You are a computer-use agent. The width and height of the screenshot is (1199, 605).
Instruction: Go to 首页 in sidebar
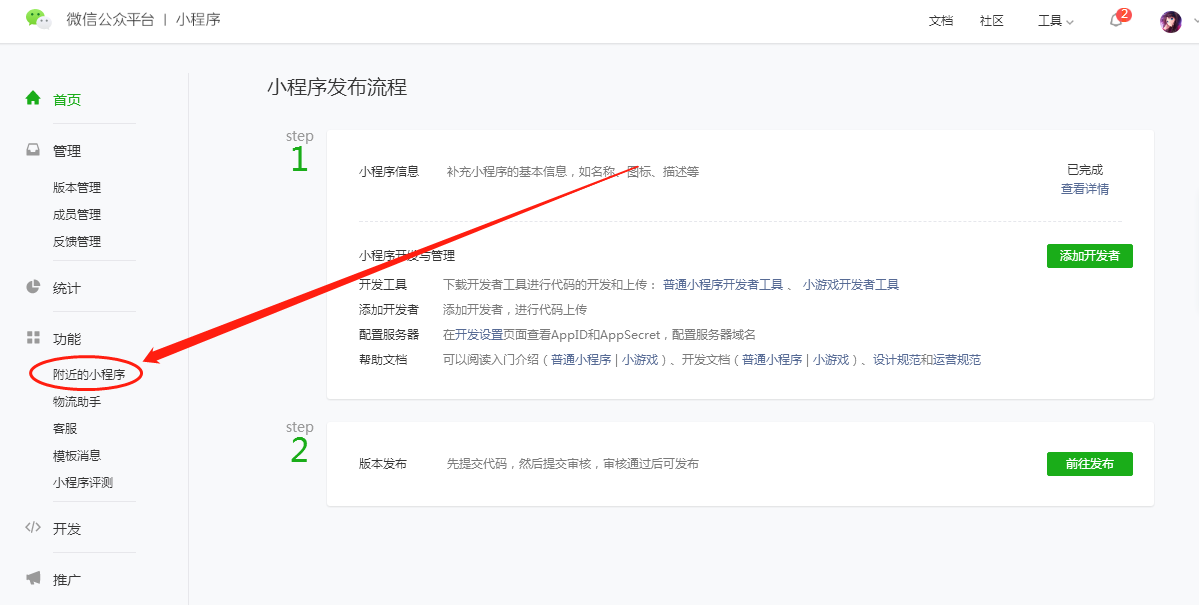pyautogui.click(x=67, y=99)
